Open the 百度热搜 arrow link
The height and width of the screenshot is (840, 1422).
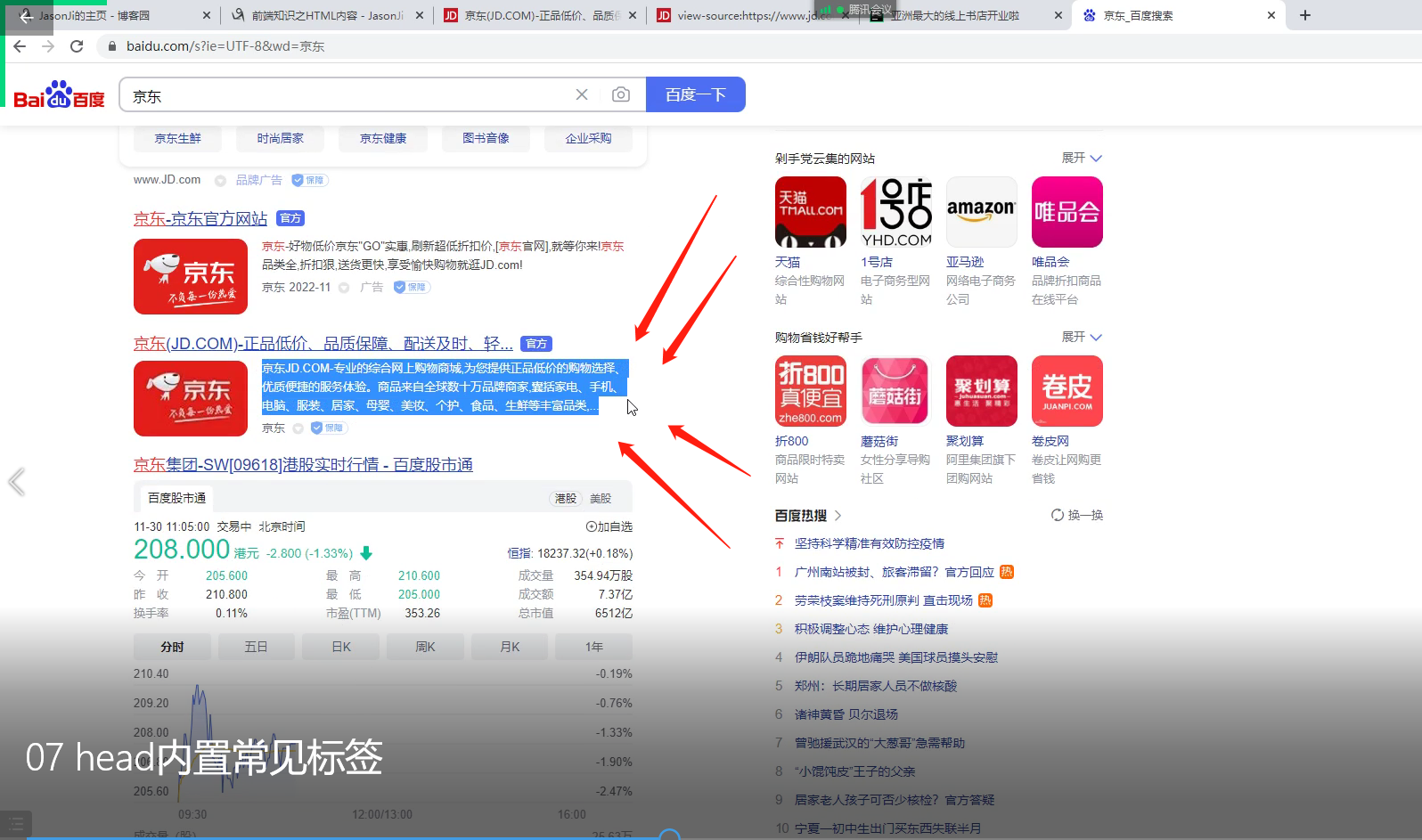coord(838,515)
